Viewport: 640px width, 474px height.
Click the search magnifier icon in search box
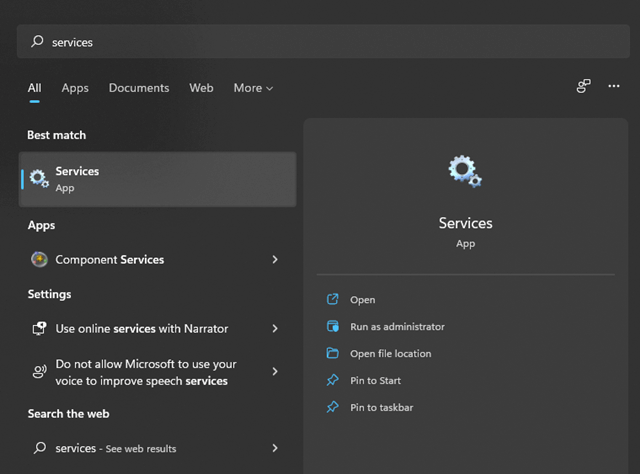click(37, 41)
